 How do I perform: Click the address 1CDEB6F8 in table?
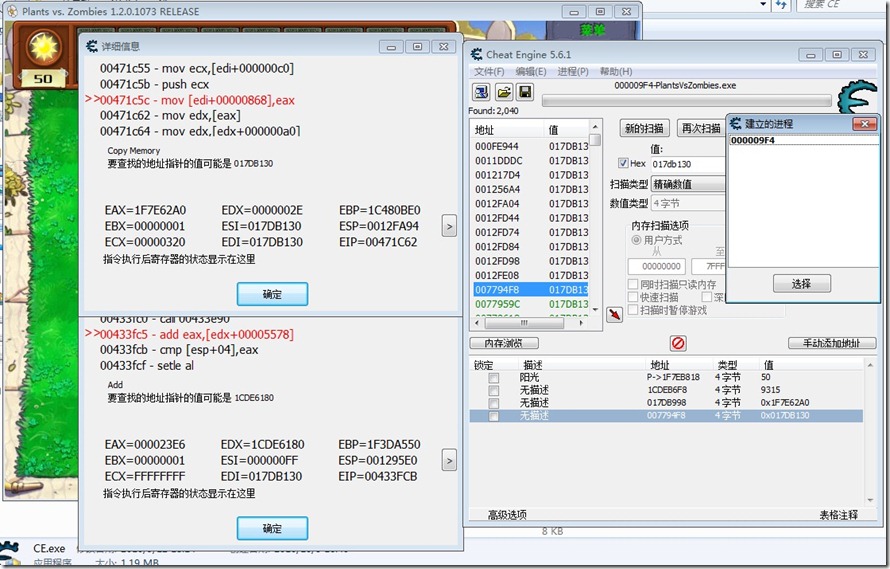[667, 390]
